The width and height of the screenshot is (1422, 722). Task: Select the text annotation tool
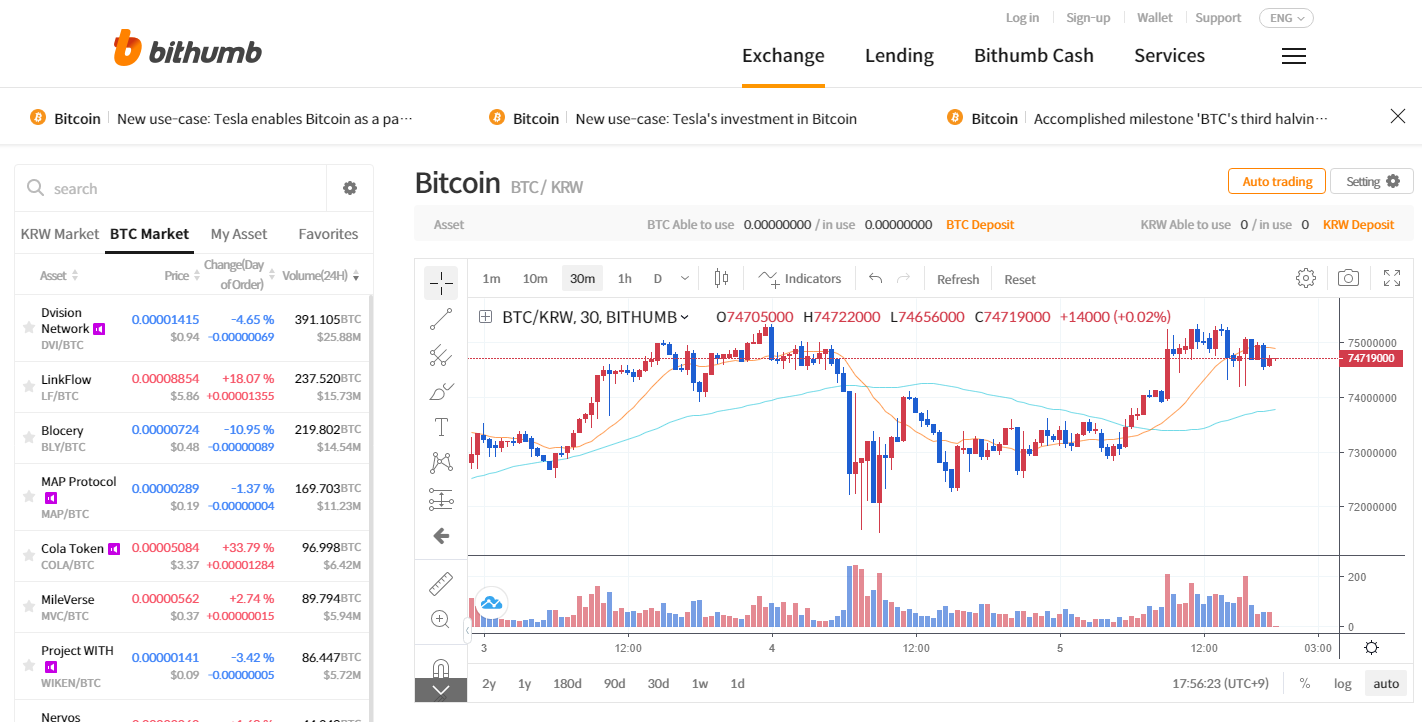pos(441,426)
